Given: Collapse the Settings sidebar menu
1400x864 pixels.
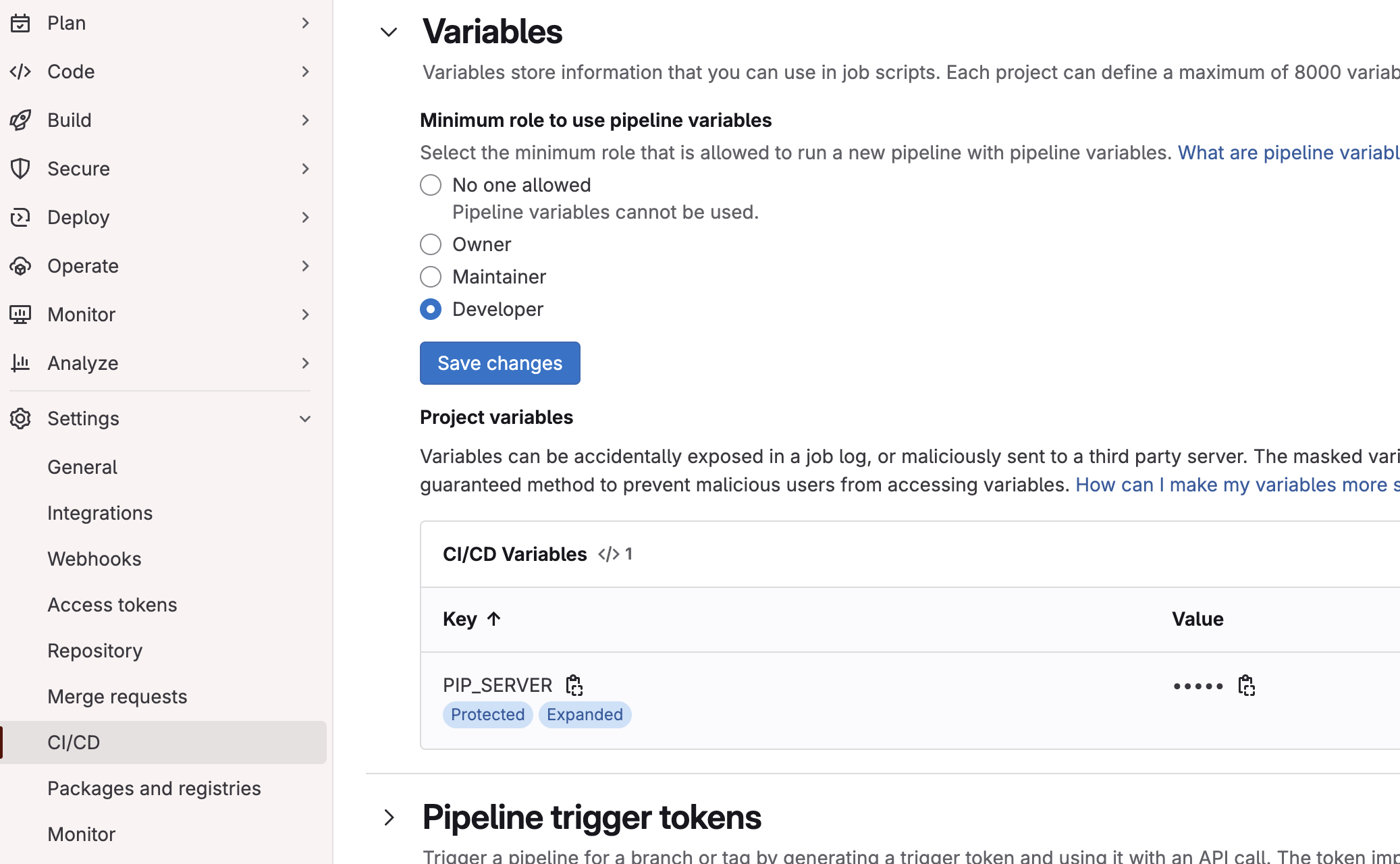Looking at the screenshot, I should [305, 418].
